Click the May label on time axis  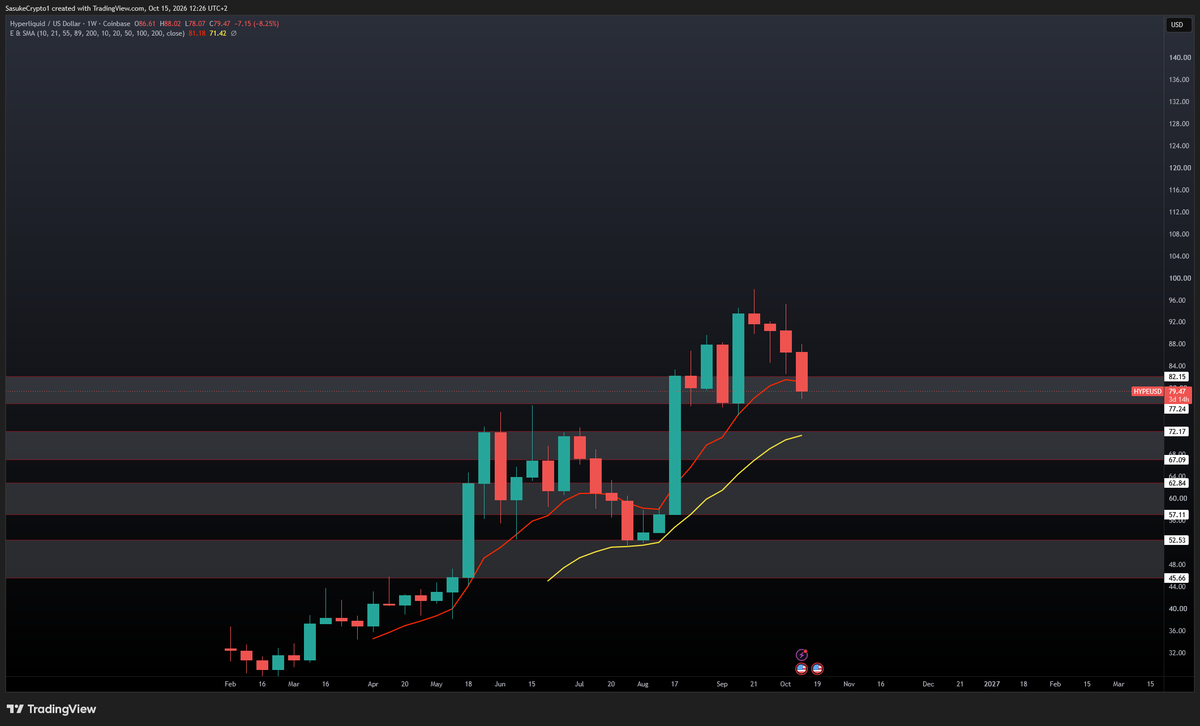(x=436, y=684)
